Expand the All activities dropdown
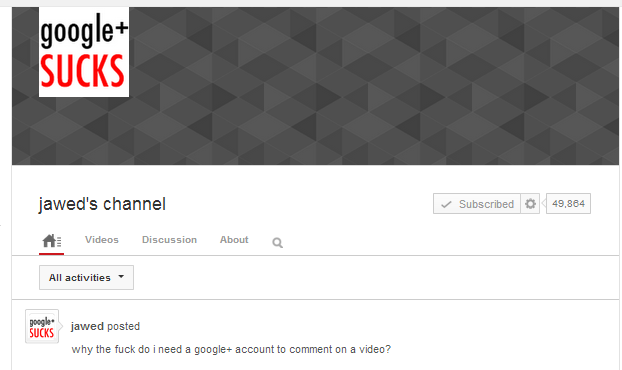622x370 pixels. 86,278
